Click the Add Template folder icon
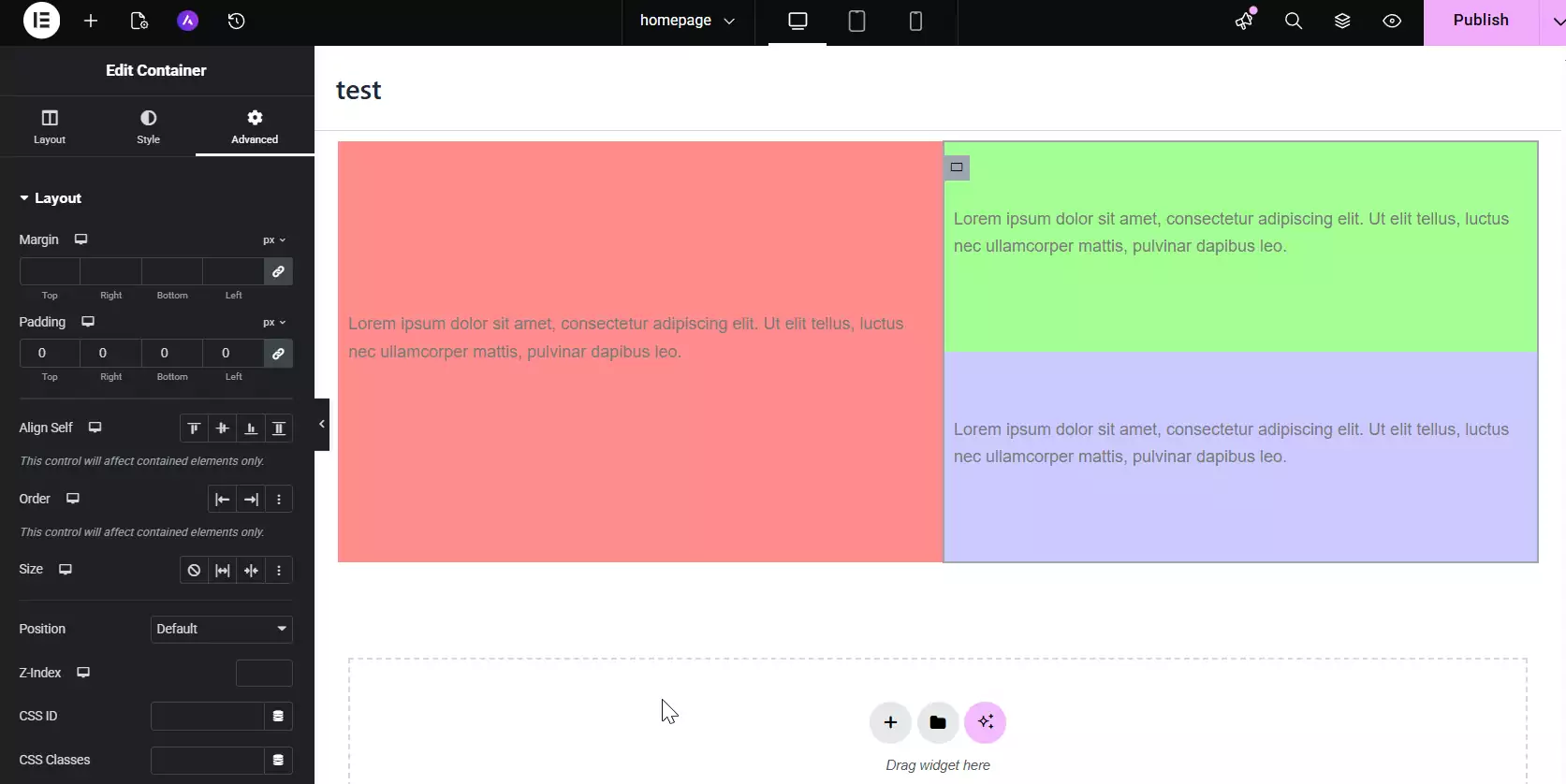This screenshot has width=1566, height=784. click(937, 722)
